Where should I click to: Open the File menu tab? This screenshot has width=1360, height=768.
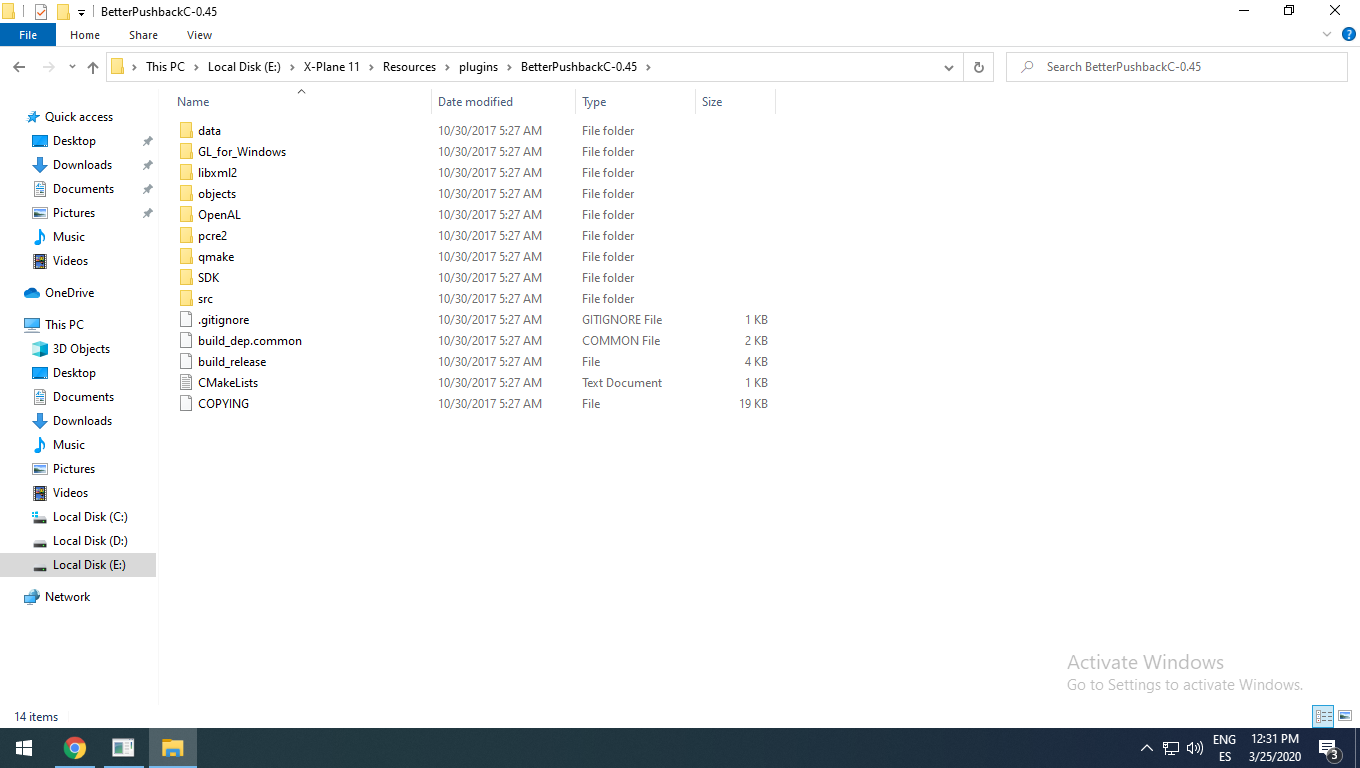click(x=28, y=35)
